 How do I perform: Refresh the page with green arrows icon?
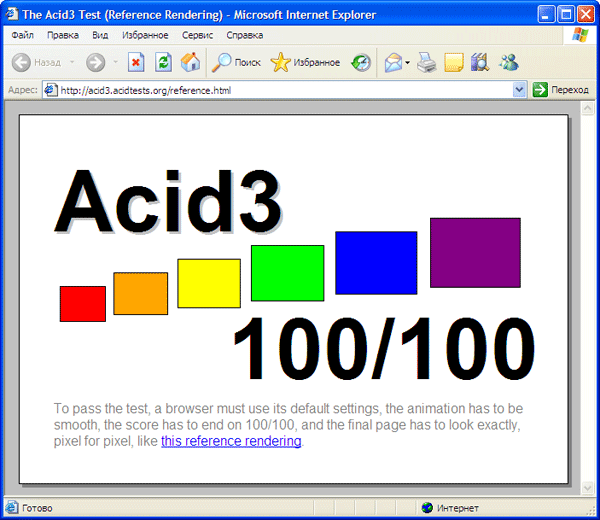pyautogui.click(x=163, y=62)
